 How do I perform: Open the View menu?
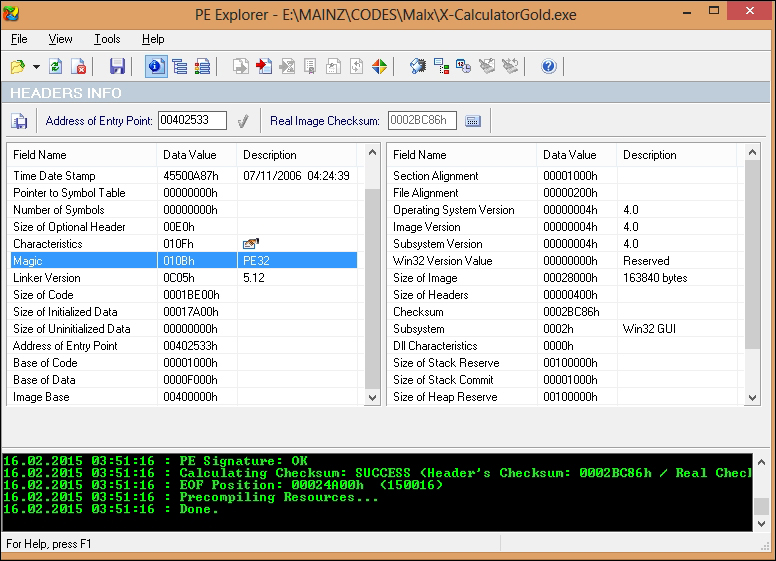[60, 39]
